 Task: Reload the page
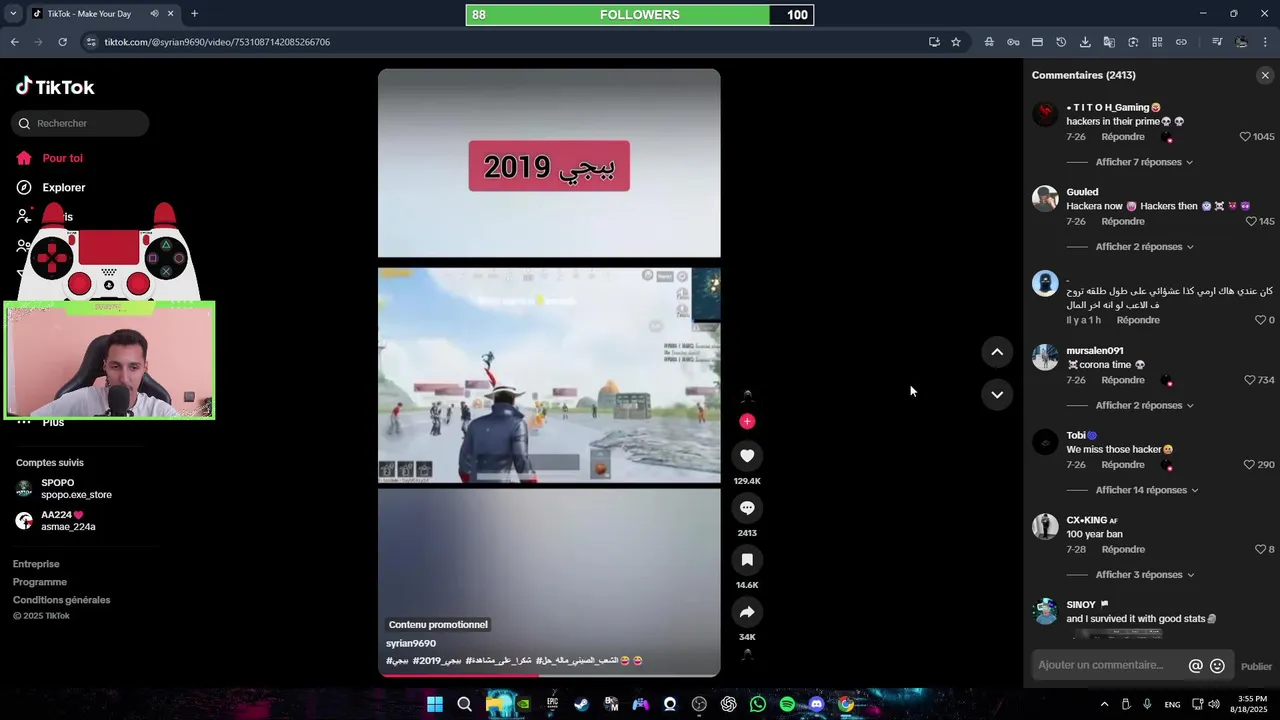(62, 42)
